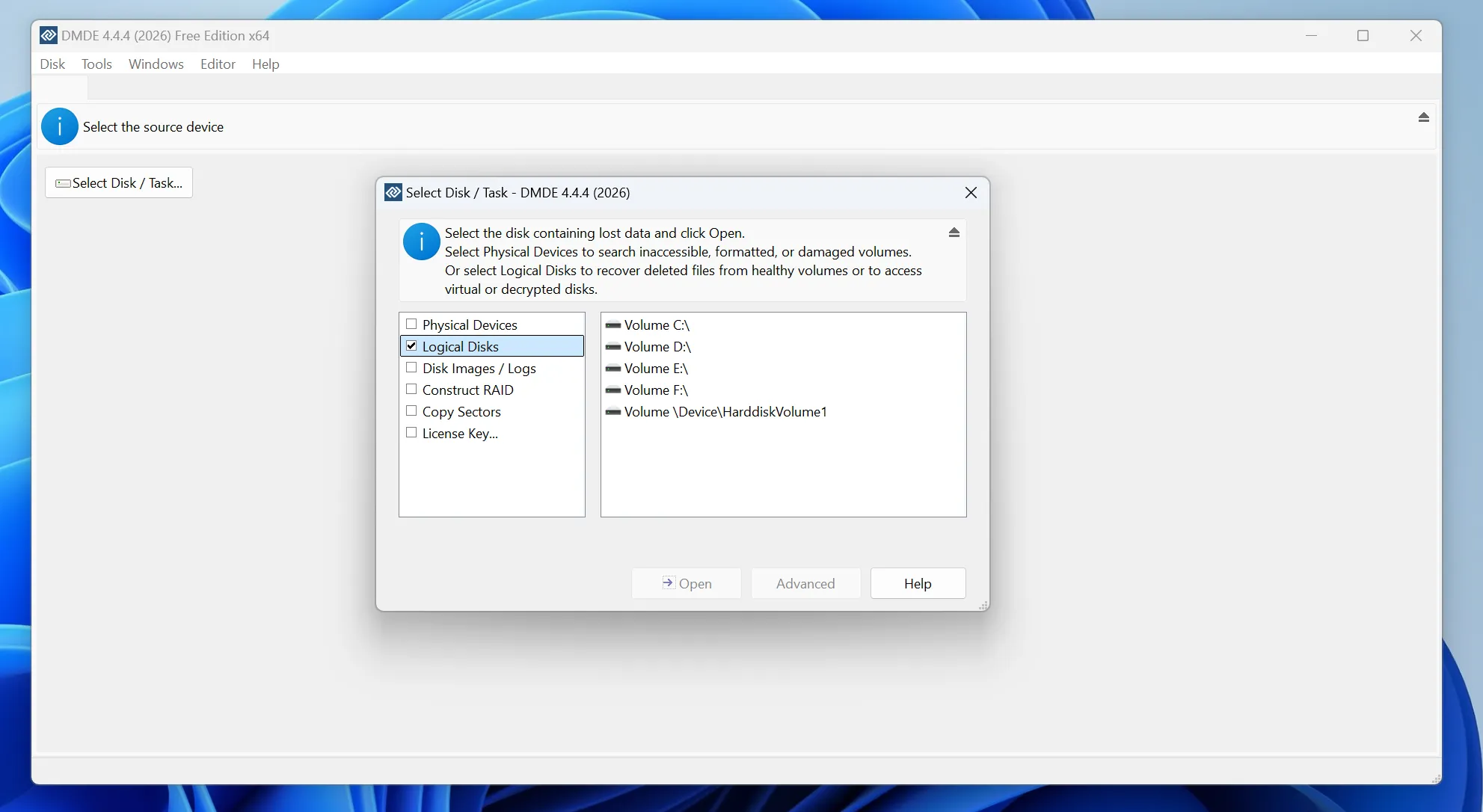The image size is (1483, 812).
Task: Click the blue info icon in the dialog
Action: click(422, 242)
